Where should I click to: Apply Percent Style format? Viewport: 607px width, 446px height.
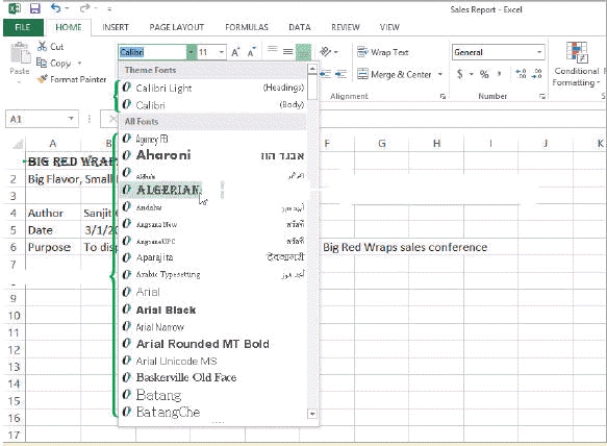point(484,74)
